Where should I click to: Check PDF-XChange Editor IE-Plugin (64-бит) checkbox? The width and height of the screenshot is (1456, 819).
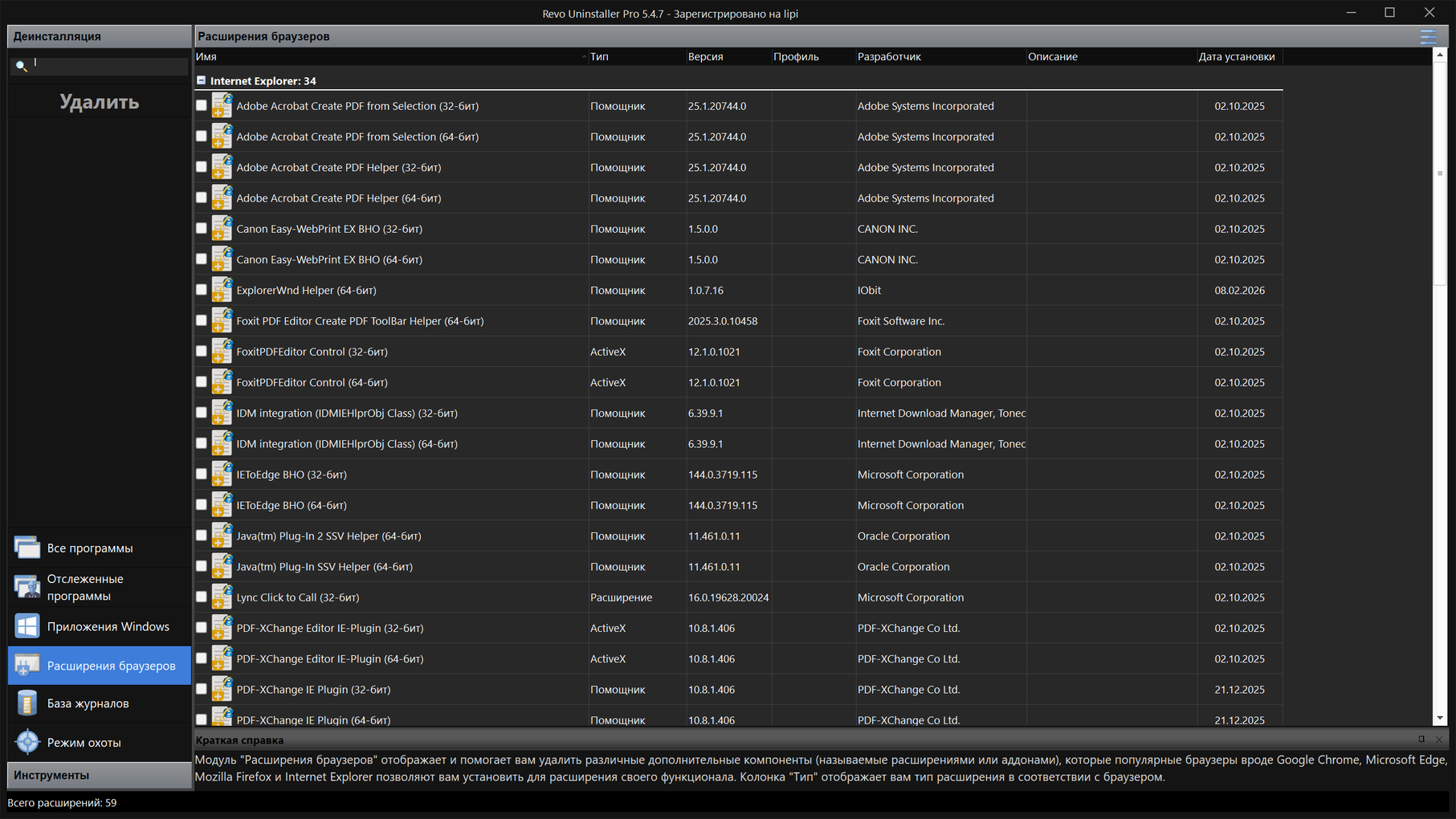(202, 658)
